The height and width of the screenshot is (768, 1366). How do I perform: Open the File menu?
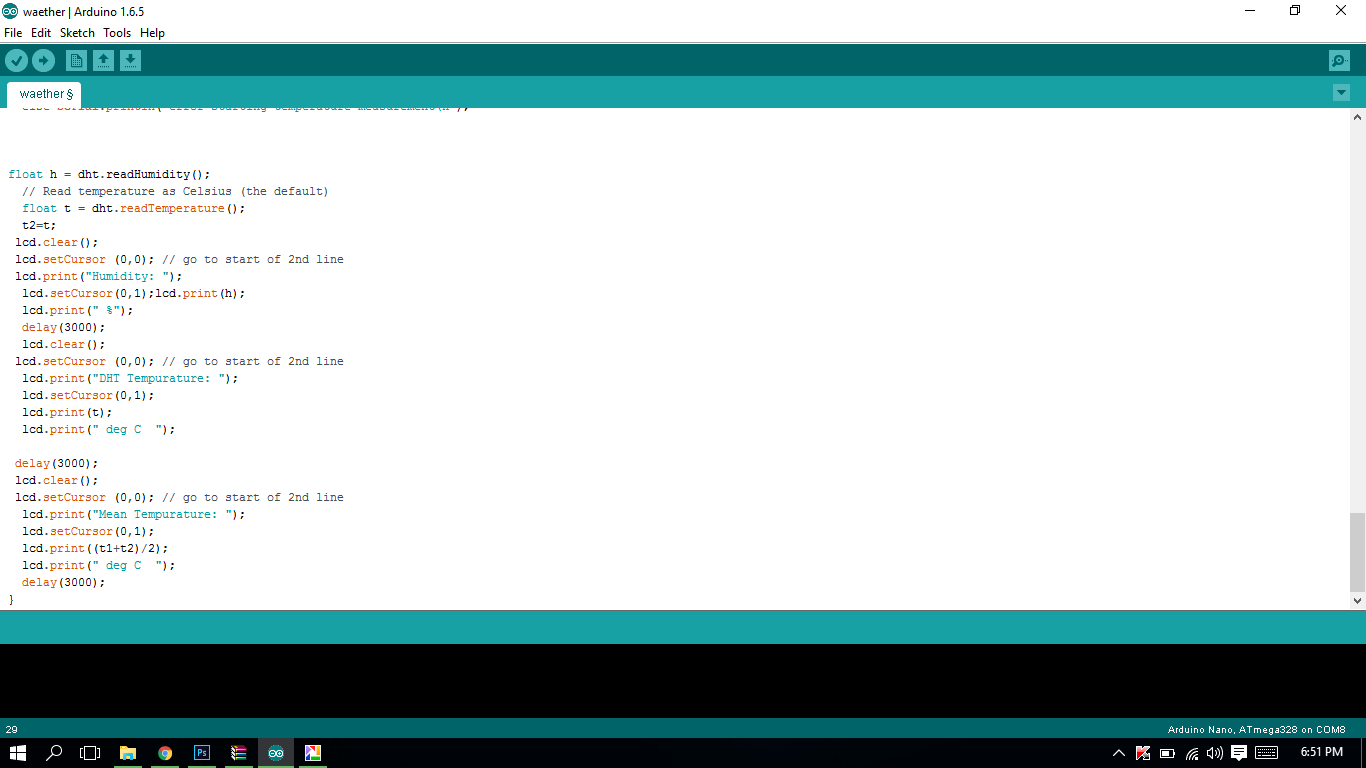point(13,33)
